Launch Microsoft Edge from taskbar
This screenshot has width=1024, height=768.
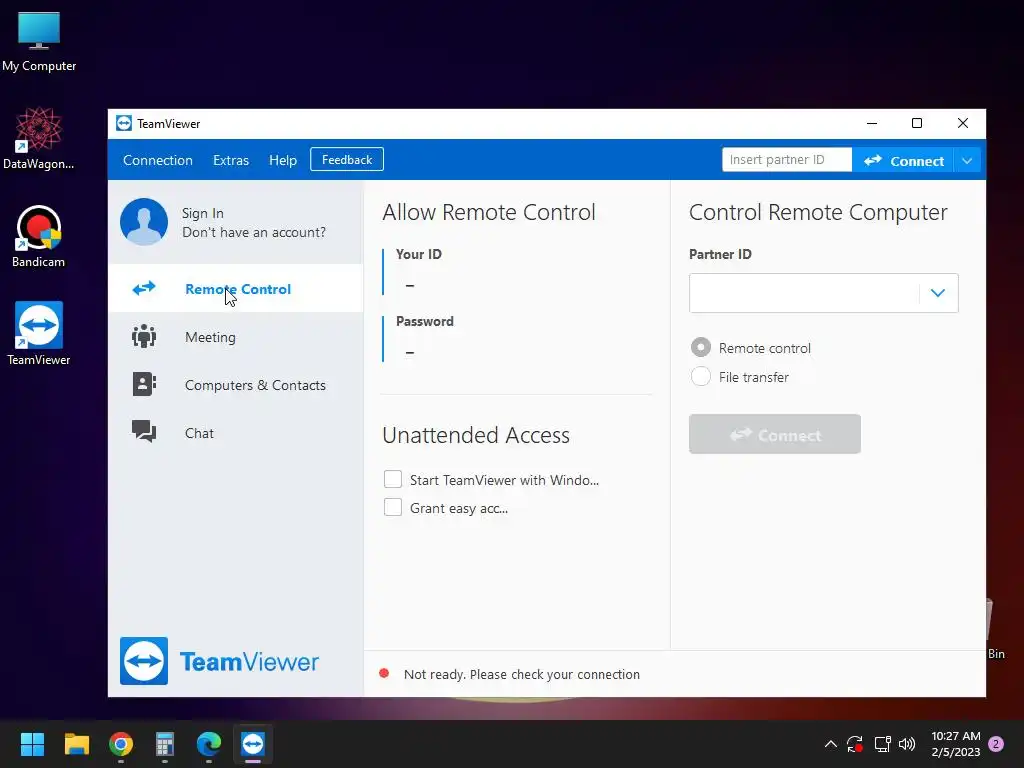coord(209,744)
